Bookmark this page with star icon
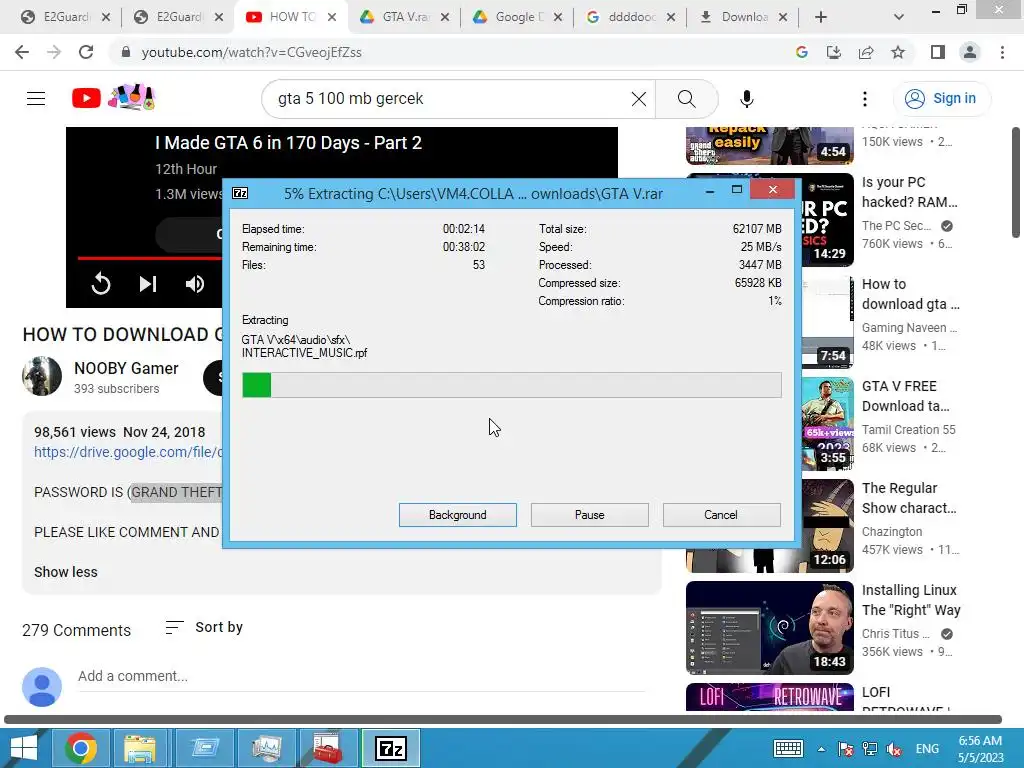 click(898, 52)
